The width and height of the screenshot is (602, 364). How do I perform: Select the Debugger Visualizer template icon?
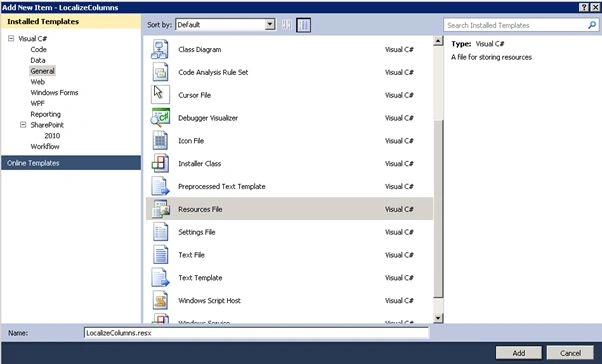[160, 117]
